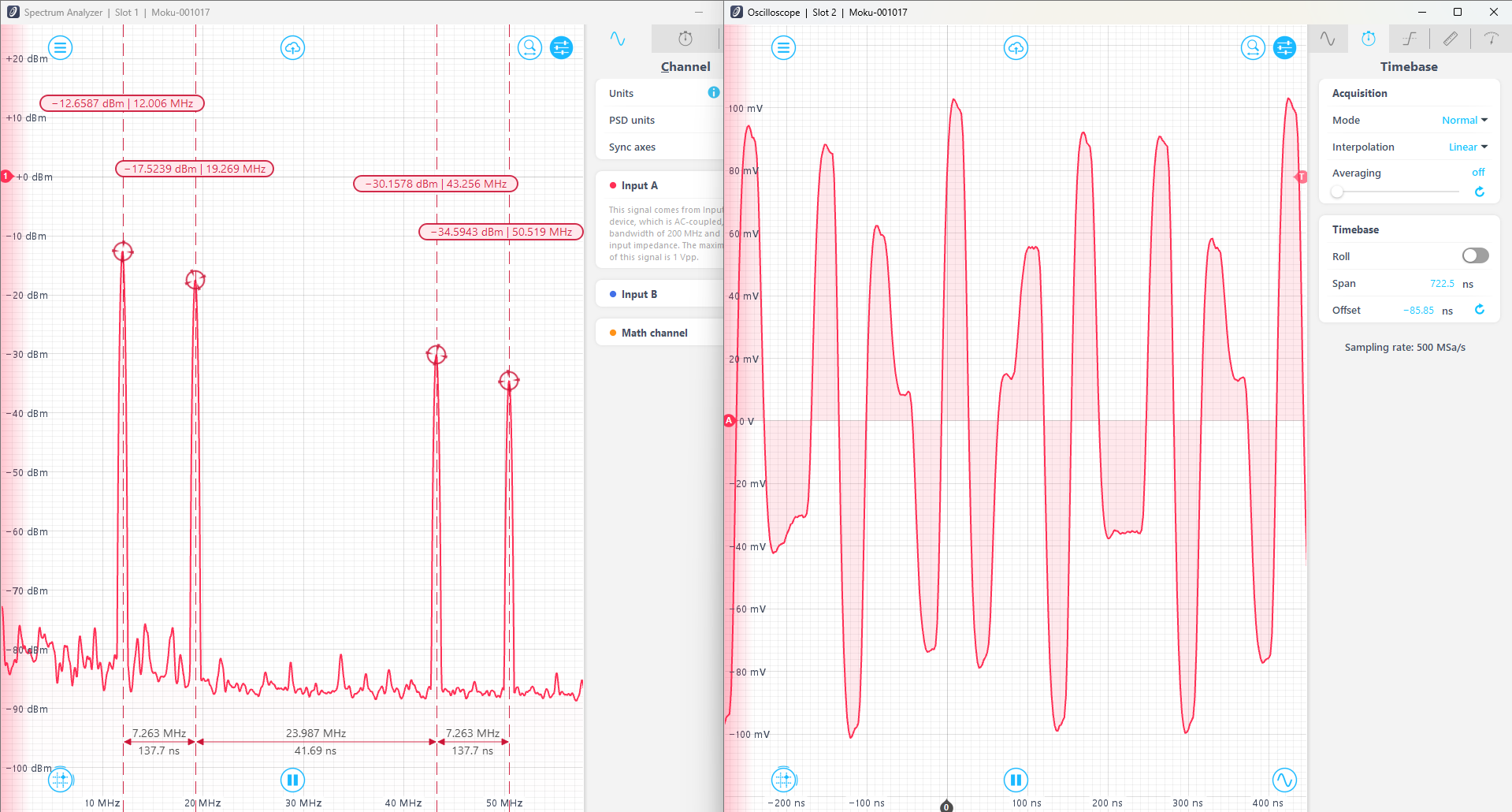The height and width of the screenshot is (812, 1512).
Task: Open the Cursors panel in the Oscilloscope
Action: (x=1492, y=38)
